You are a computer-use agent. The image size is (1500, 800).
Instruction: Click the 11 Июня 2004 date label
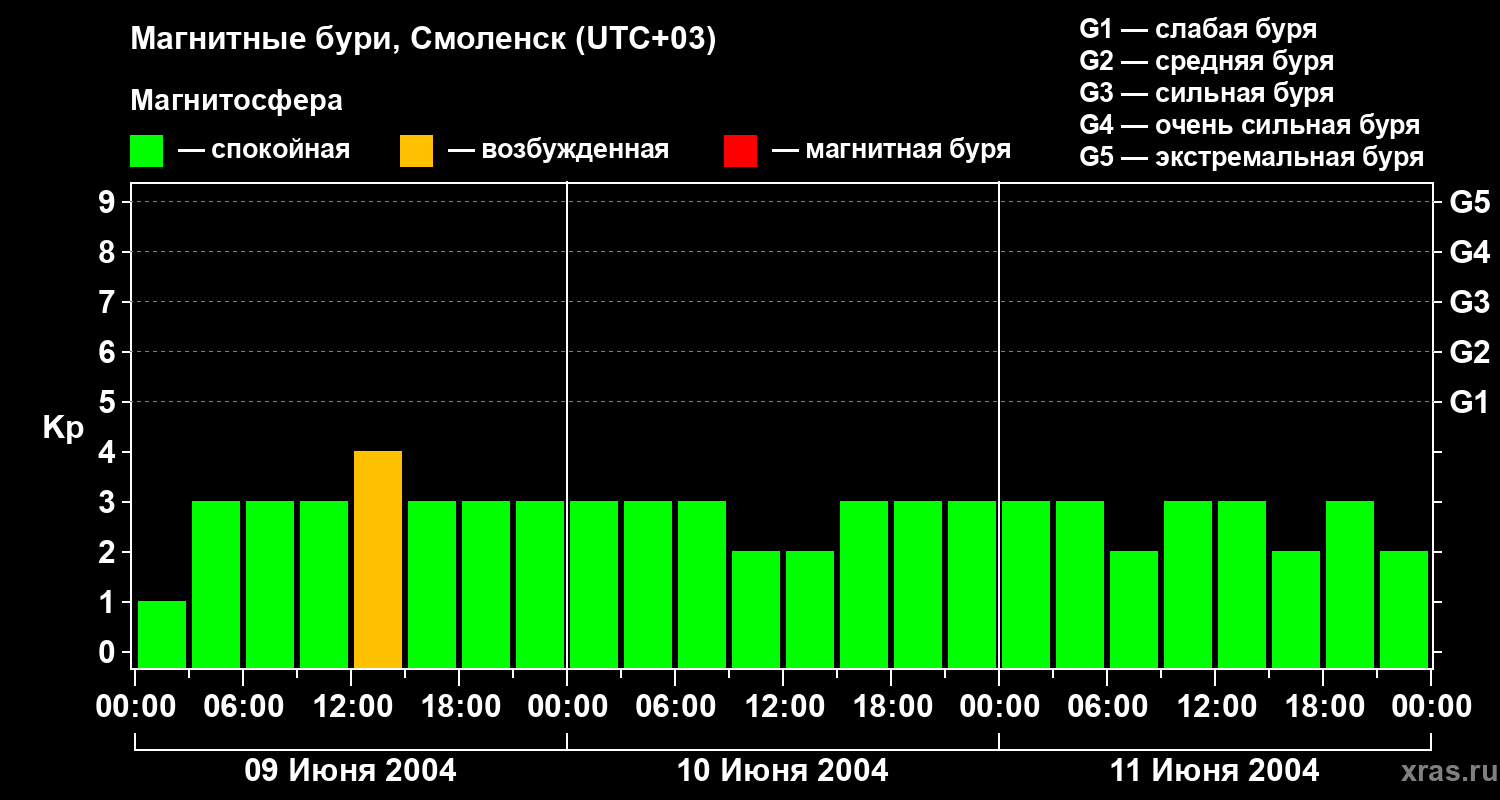(1214, 771)
